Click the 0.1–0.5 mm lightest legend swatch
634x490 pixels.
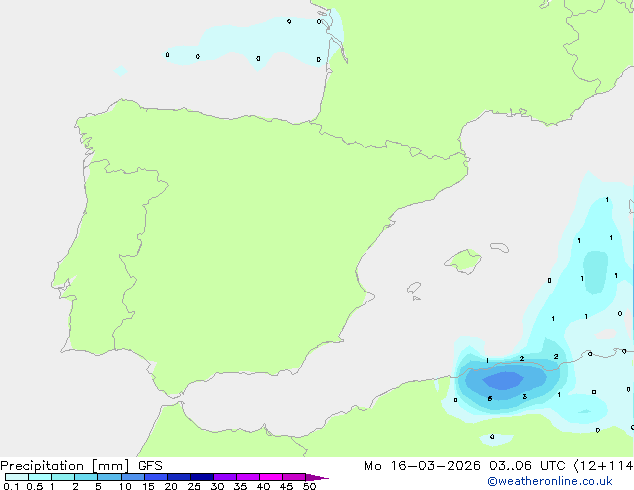(17, 477)
